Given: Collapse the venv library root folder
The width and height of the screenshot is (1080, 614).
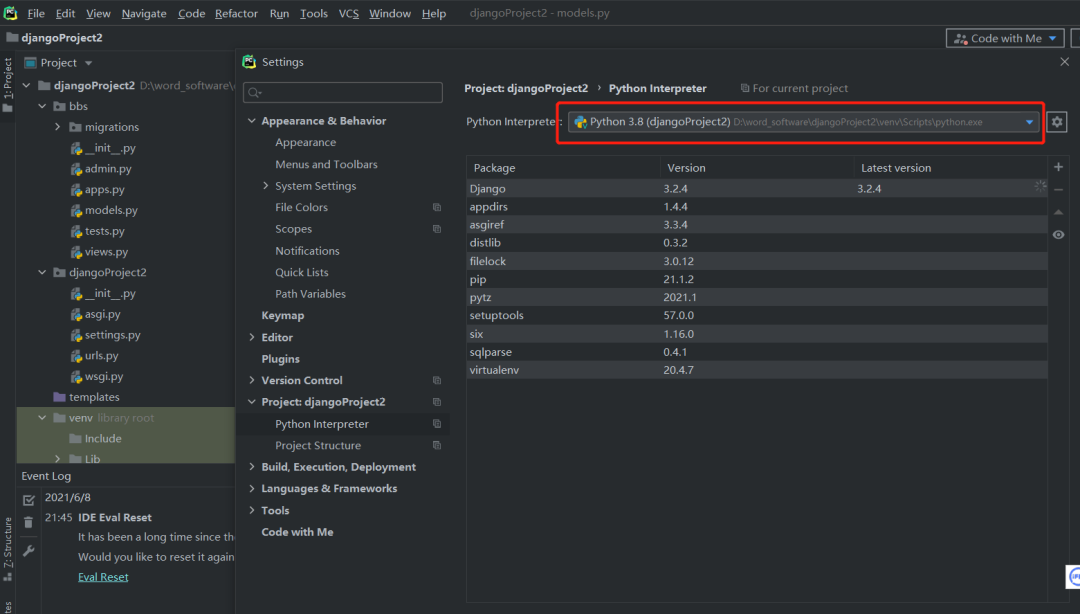Looking at the screenshot, I should 43,418.
